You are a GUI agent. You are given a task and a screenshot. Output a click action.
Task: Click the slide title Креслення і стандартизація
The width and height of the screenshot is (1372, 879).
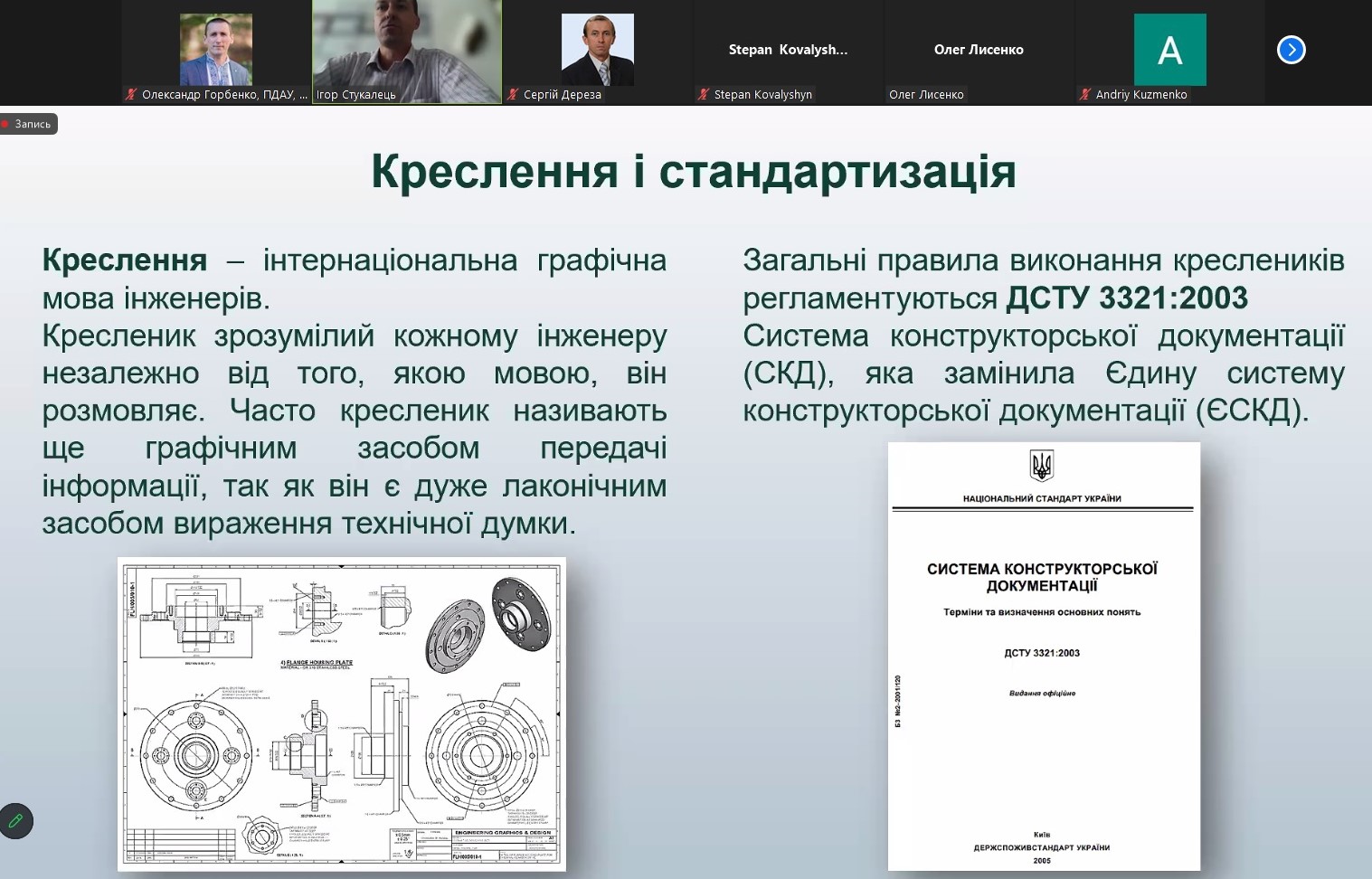click(x=694, y=171)
